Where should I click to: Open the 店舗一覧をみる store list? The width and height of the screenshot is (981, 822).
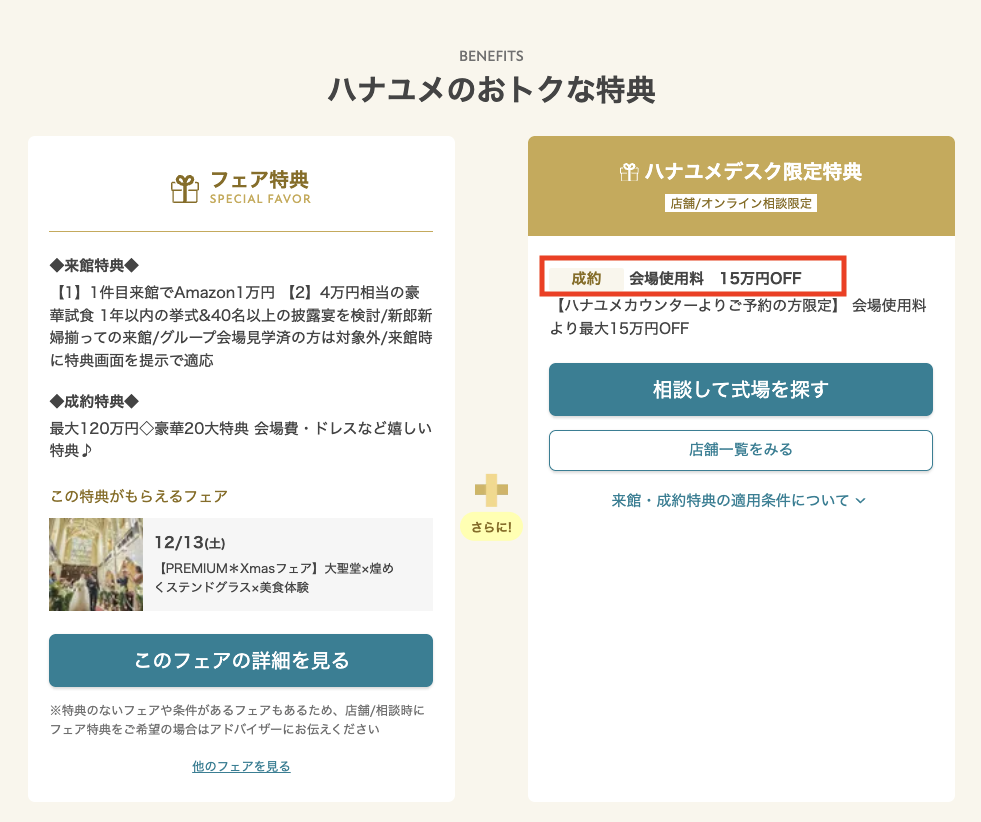[740, 450]
